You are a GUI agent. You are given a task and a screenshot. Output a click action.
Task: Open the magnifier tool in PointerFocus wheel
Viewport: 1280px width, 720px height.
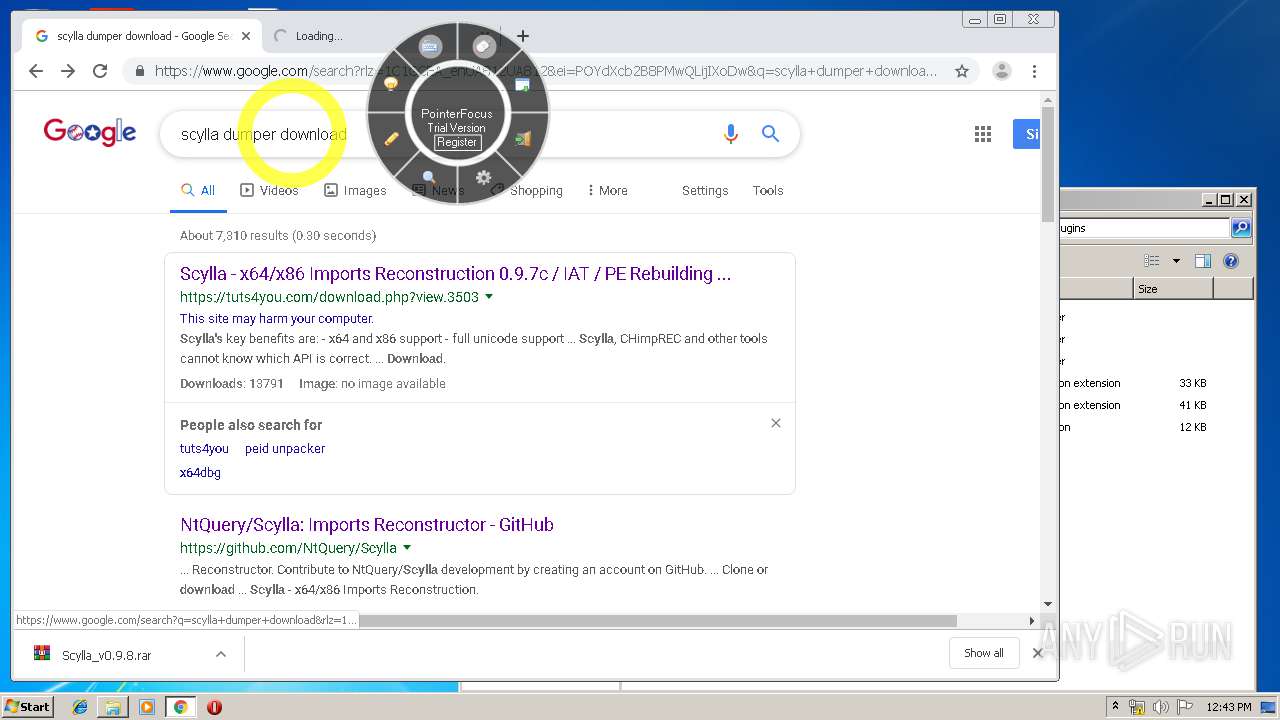[429, 178]
